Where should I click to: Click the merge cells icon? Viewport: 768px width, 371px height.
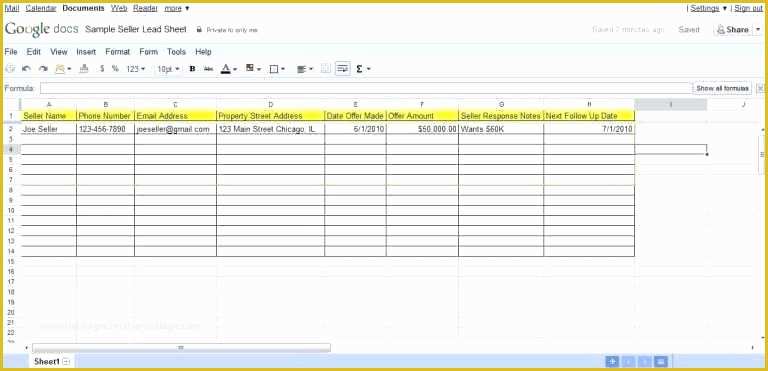coord(325,69)
